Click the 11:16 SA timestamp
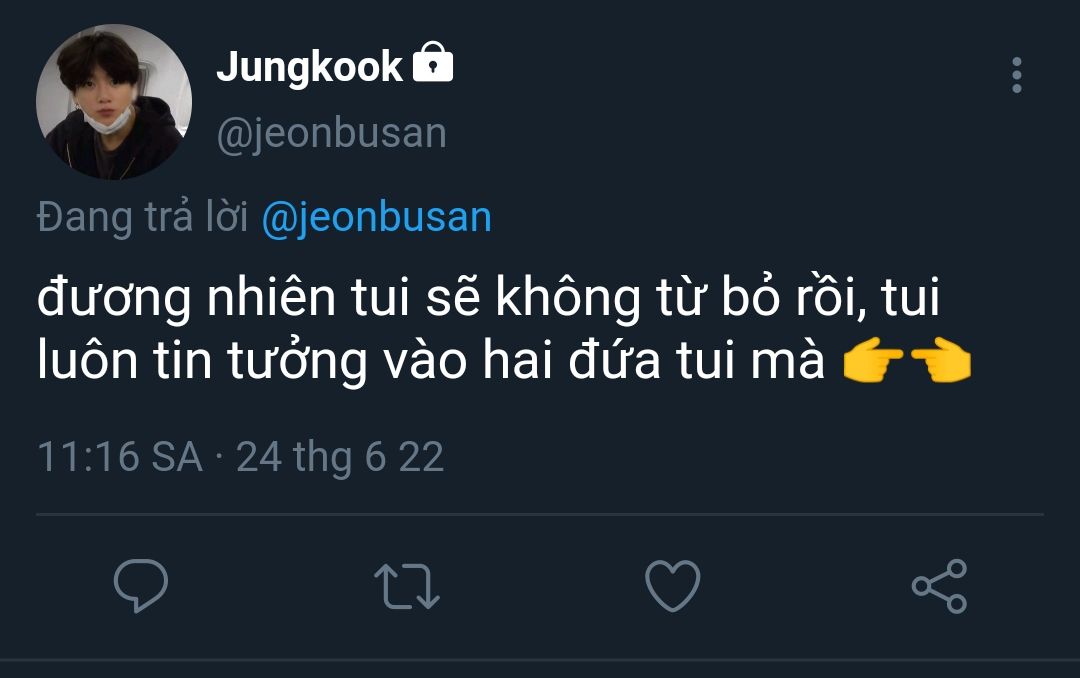 119,457
